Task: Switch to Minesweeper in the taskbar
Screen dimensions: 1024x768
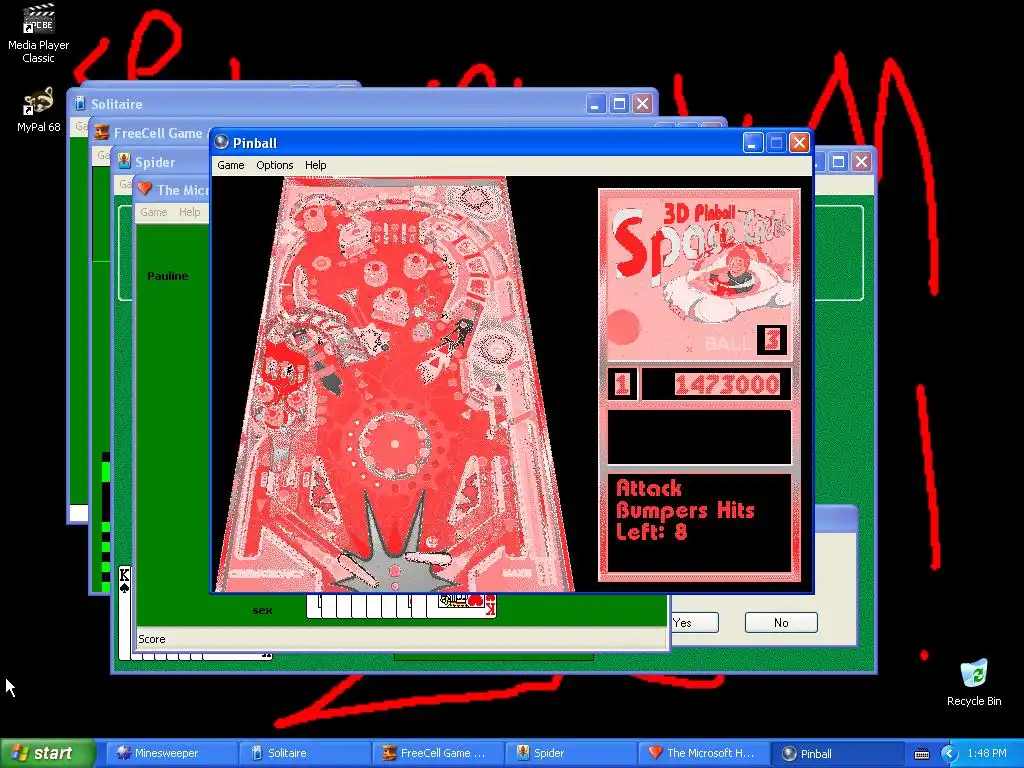Action: click(x=170, y=753)
